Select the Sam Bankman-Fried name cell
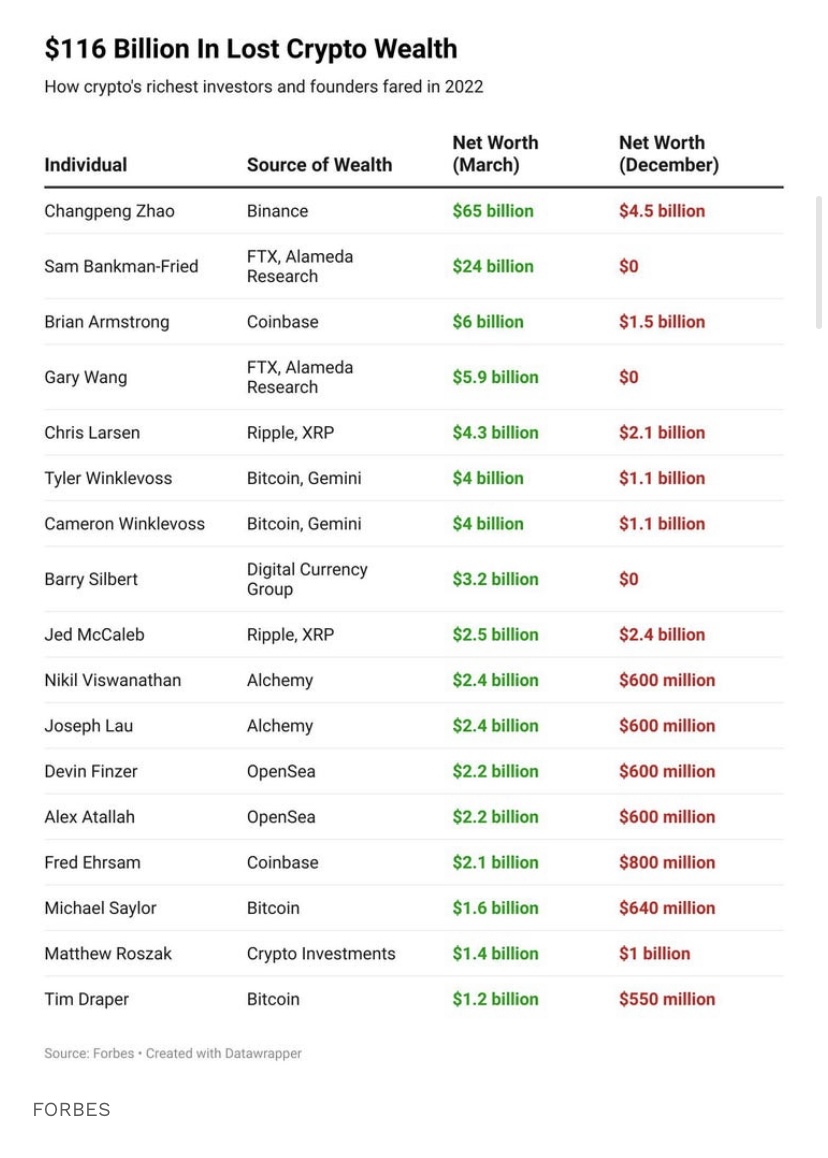The width and height of the screenshot is (828, 1158). tap(121, 267)
